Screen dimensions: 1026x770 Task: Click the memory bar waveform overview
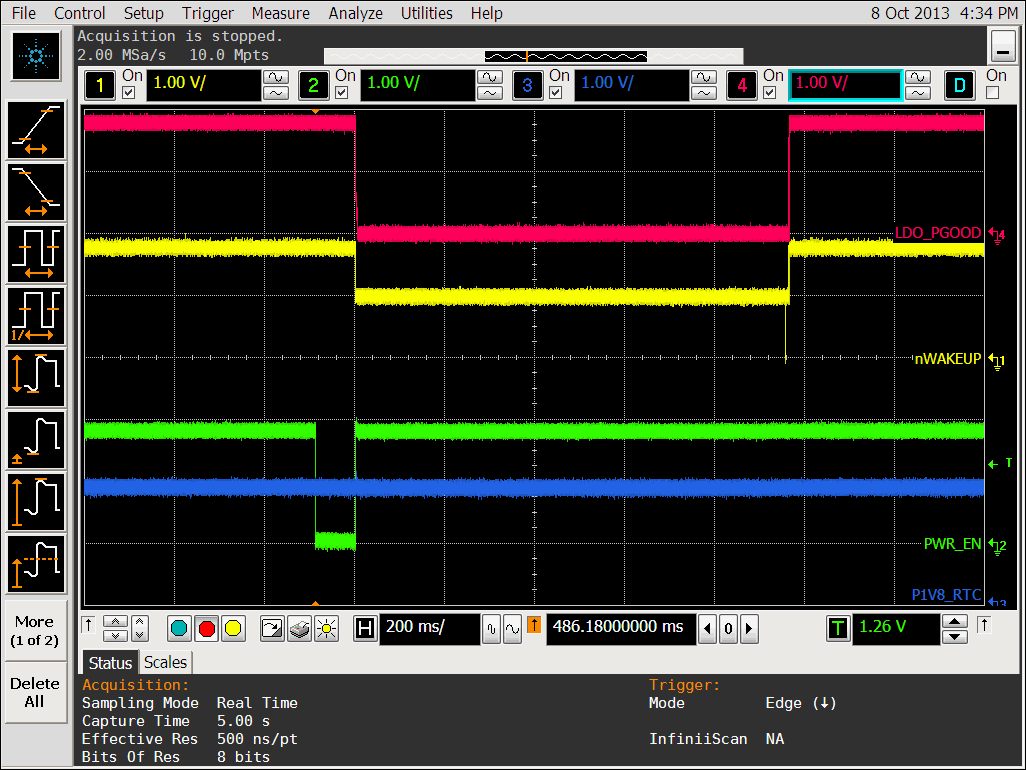[534, 56]
